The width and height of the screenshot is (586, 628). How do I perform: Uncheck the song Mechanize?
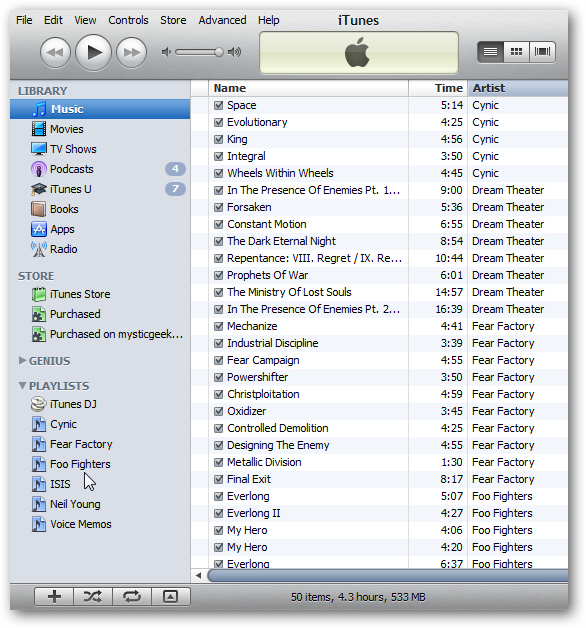tap(218, 326)
